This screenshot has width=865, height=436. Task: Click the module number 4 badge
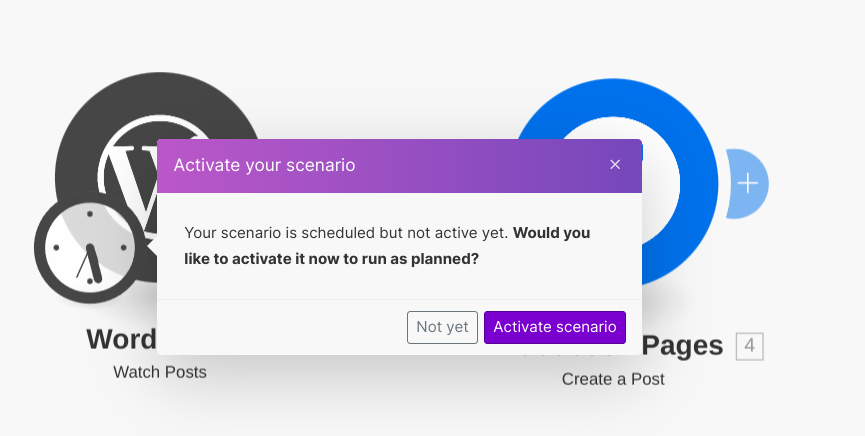coord(750,347)
